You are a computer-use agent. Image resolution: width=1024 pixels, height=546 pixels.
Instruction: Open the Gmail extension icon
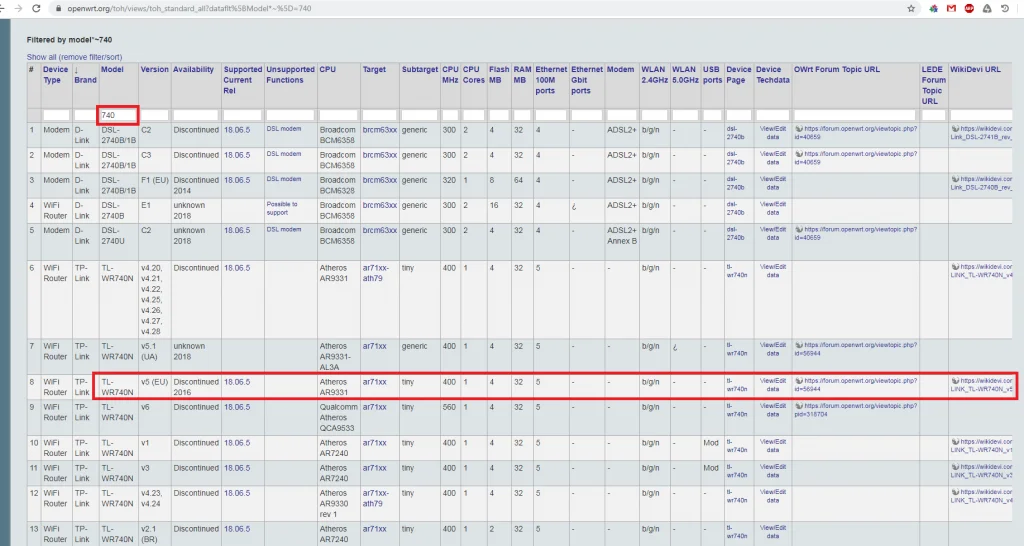click(950, 7)
